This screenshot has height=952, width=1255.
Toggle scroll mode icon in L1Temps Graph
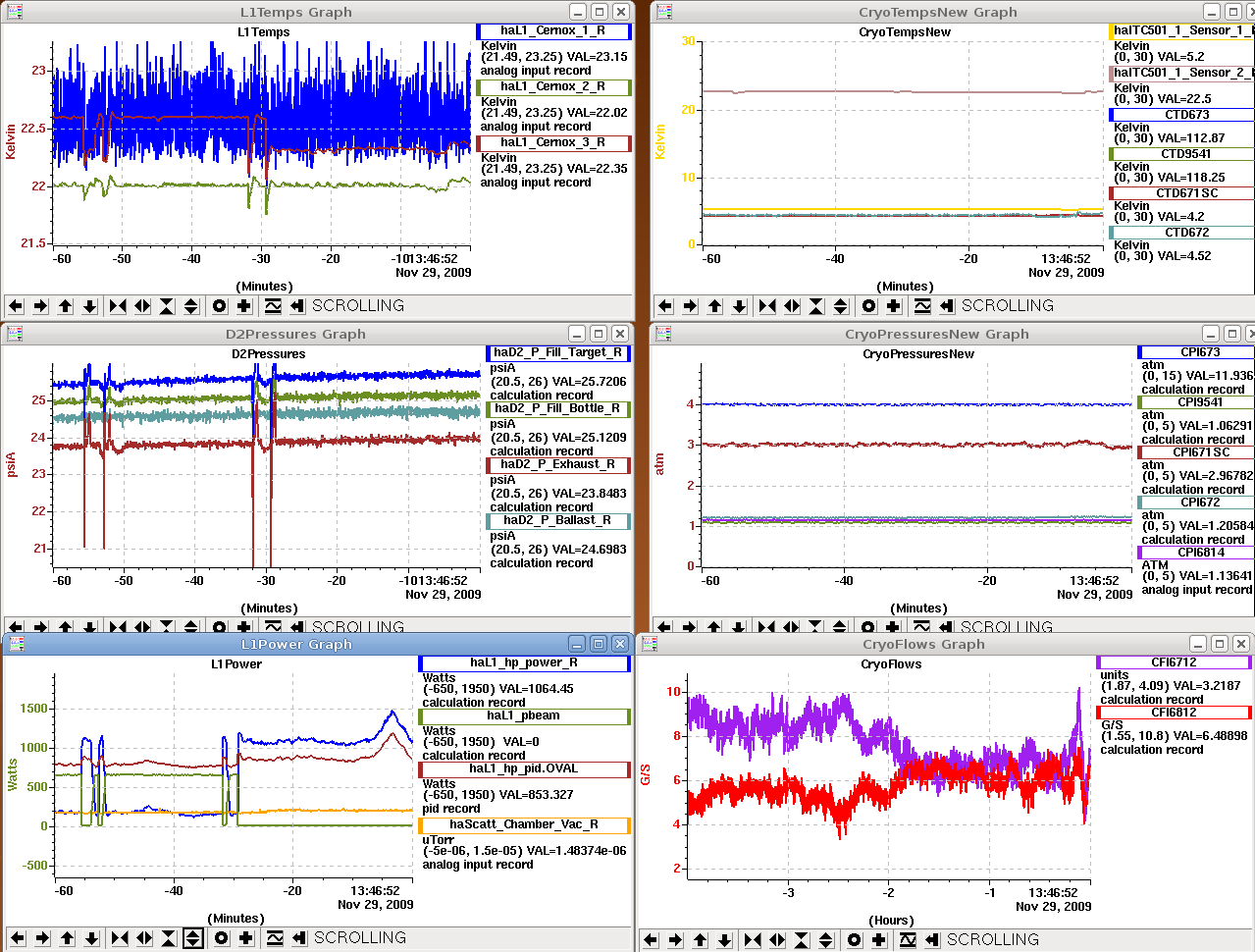297,306
